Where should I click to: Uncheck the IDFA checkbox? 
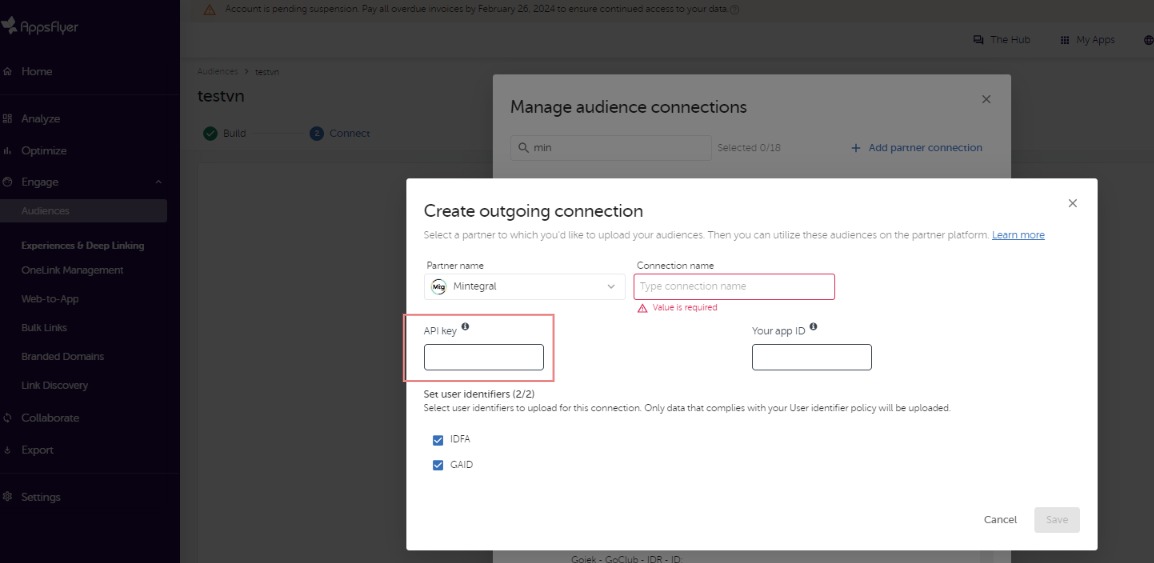438,440
